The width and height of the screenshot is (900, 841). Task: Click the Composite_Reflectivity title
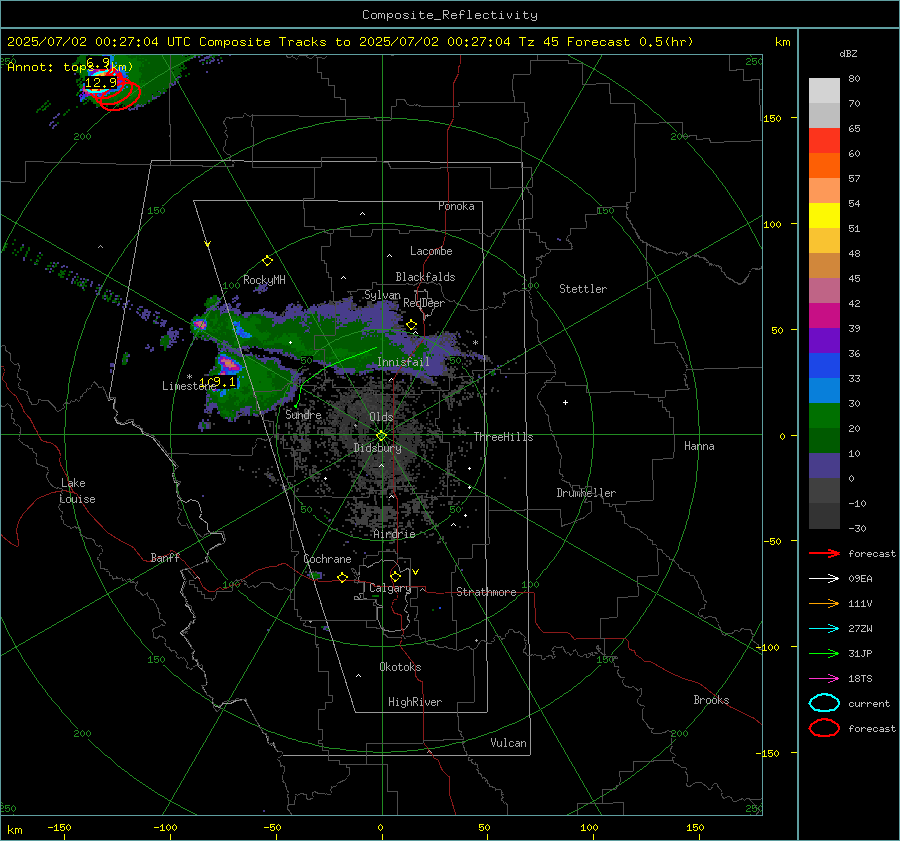(x=449, y=15)
